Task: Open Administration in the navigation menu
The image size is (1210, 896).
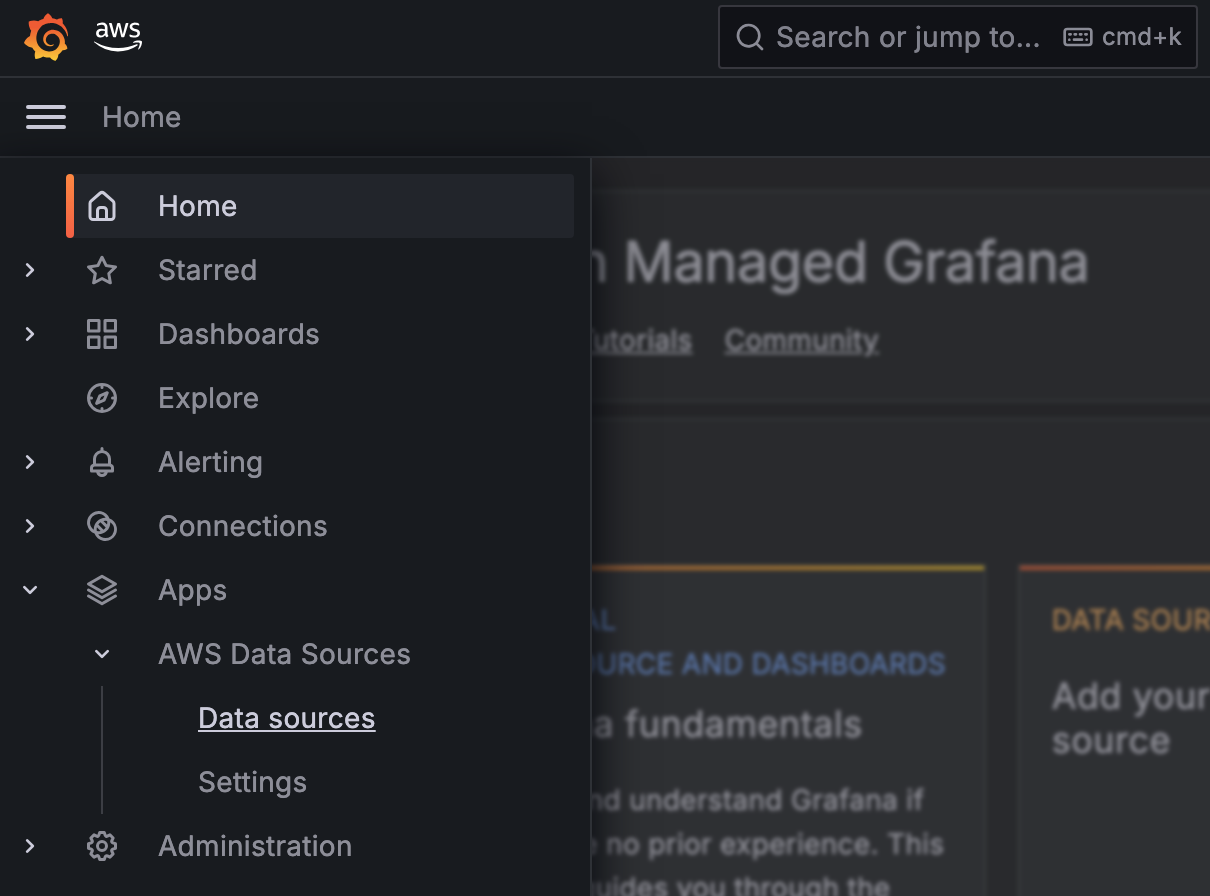Action: pyautogui.click(x=255, y=846)
